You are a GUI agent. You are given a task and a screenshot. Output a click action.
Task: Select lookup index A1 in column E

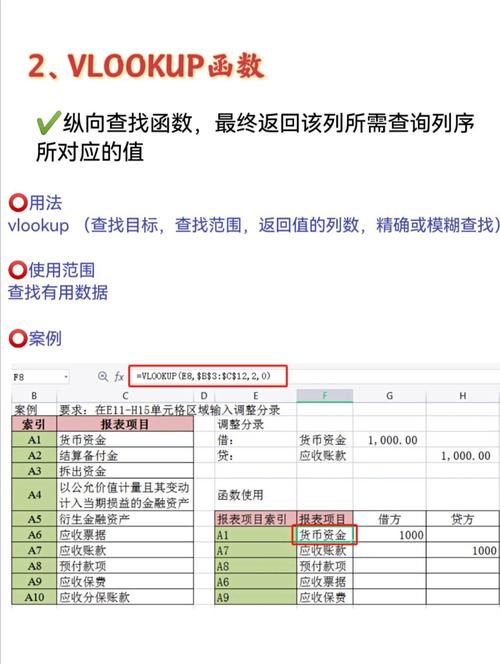click(256, 535)
